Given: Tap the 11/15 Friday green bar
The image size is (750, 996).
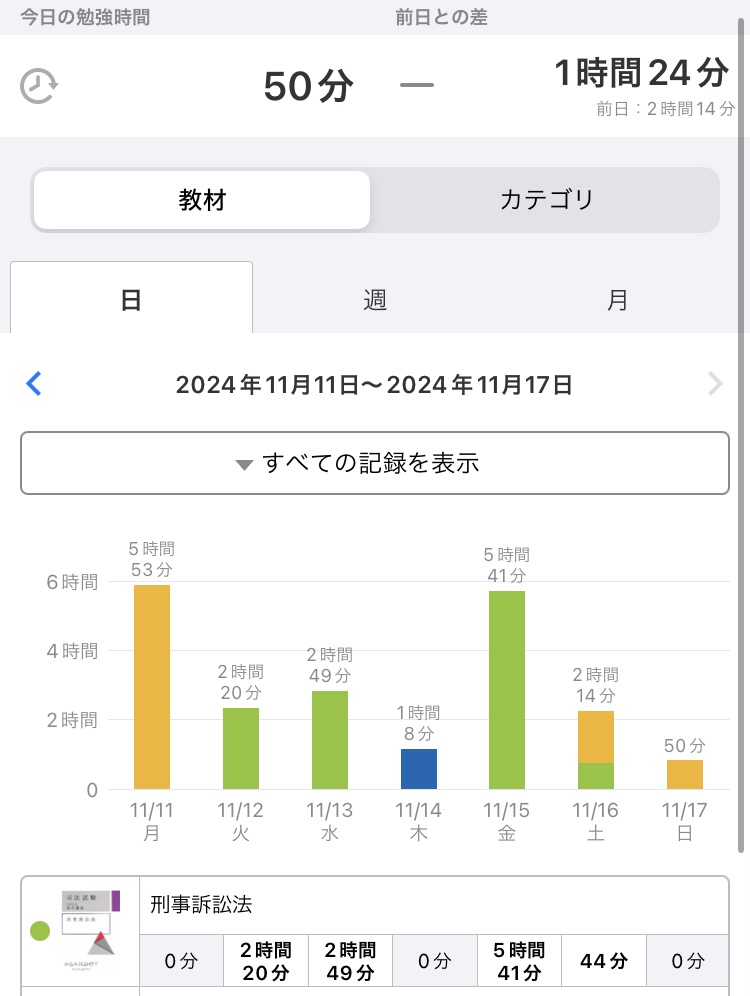Looking at the screenshot, I should pyautogui.click(x=507, y=690).
